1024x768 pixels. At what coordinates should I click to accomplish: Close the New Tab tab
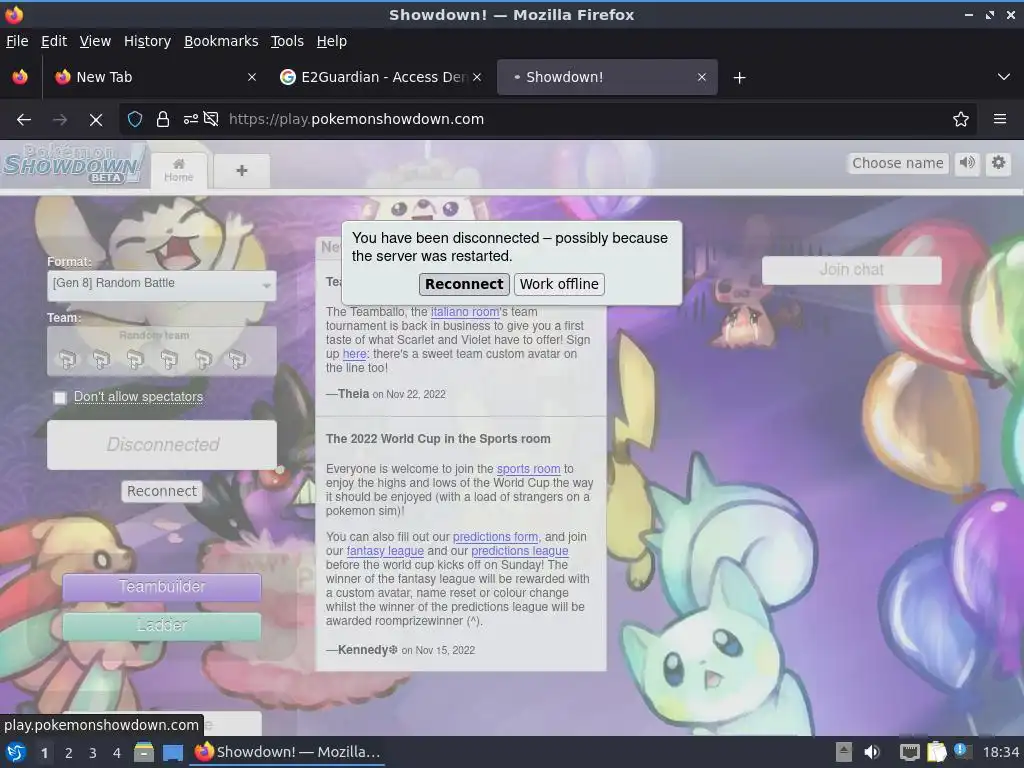[x=252, y=77]
